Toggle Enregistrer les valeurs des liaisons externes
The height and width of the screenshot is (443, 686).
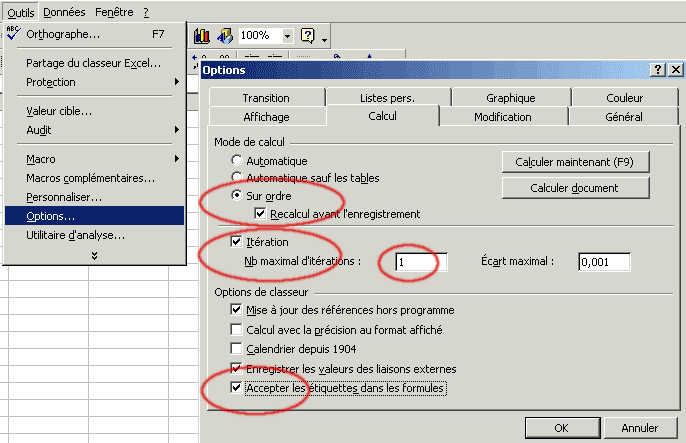(236, 369)
